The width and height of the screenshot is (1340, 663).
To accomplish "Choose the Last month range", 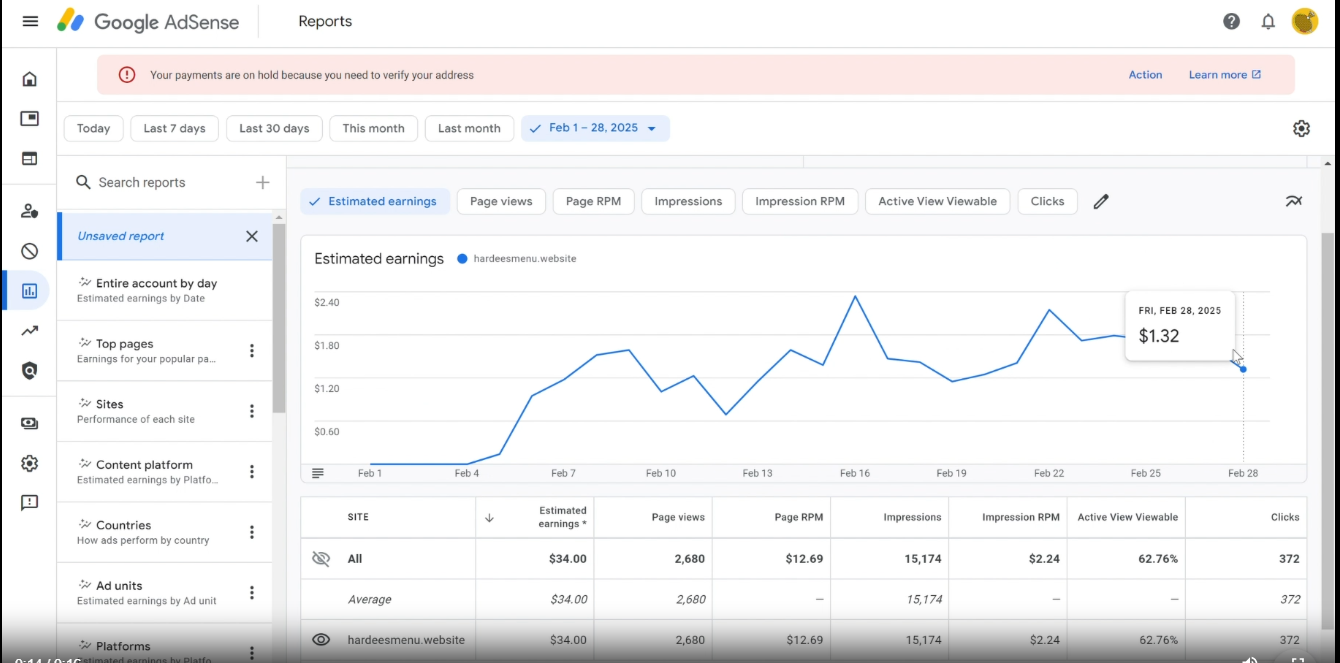I will [469, 128].
